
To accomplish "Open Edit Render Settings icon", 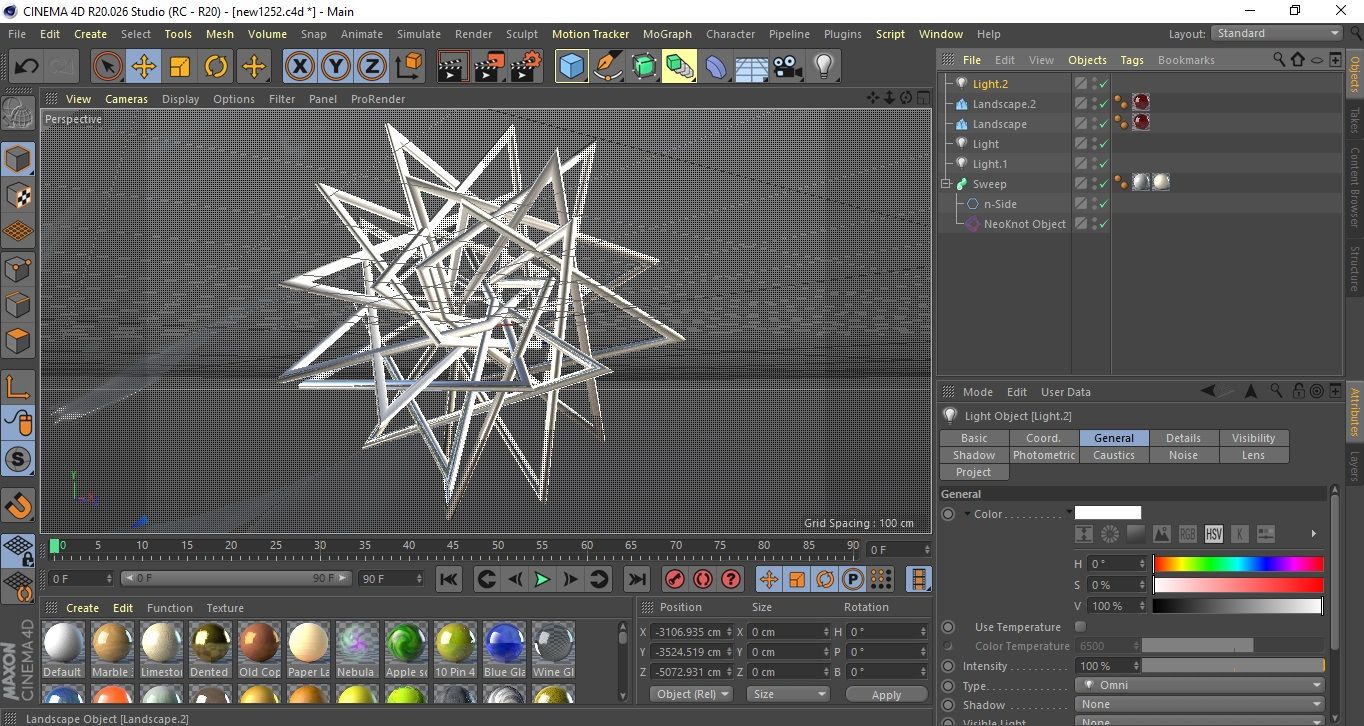I will tap(526, 67).
